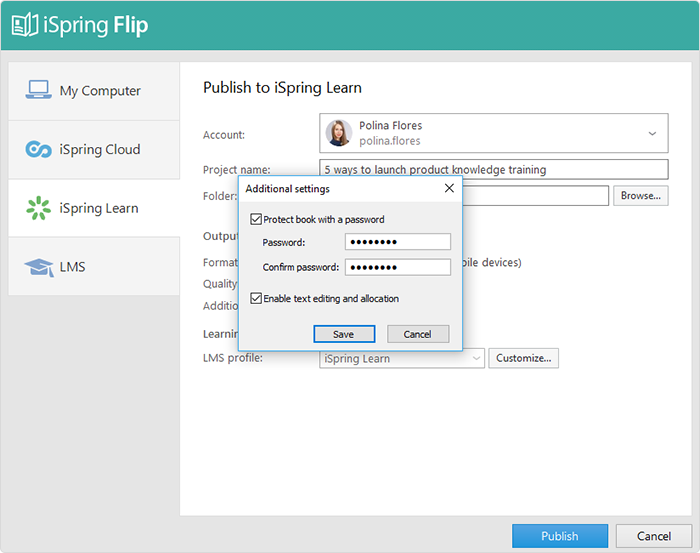Image resolution: width=700 pixels, height=553 pixels.
Task: Click the blue Publish button
Action: [560, 536]
